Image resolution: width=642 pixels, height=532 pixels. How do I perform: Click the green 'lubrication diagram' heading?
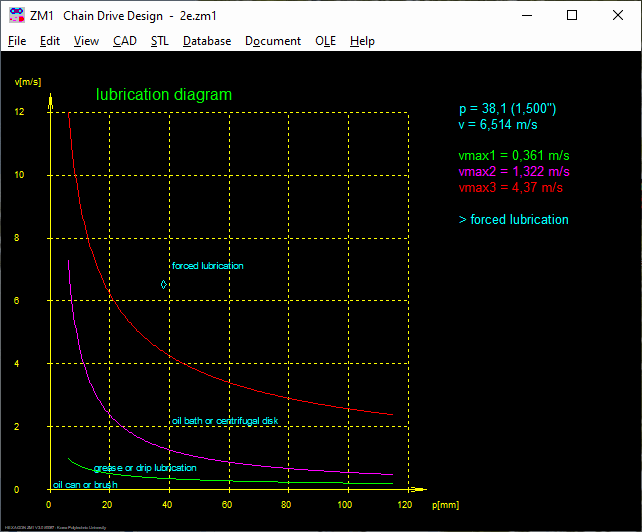click(164, 95)
